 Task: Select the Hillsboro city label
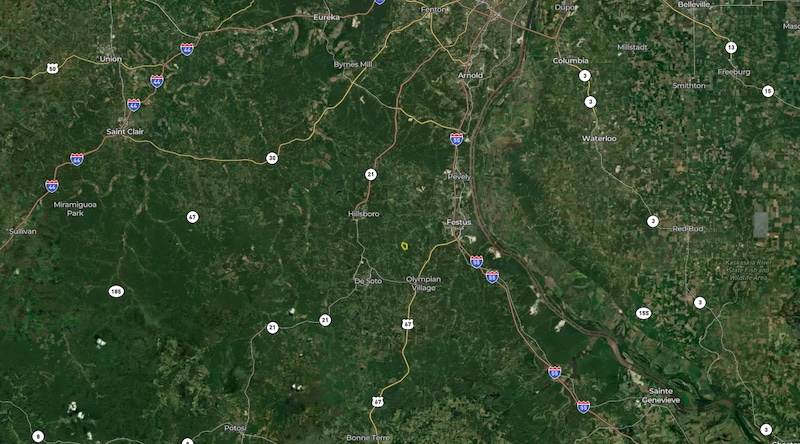click(364, 214)
